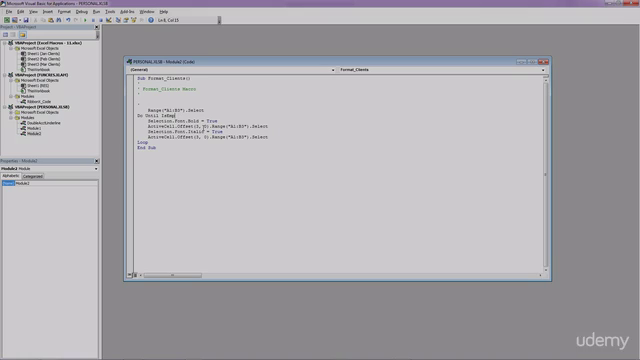Open the View menu
The image size is (640, 360).
pos(33,12)
